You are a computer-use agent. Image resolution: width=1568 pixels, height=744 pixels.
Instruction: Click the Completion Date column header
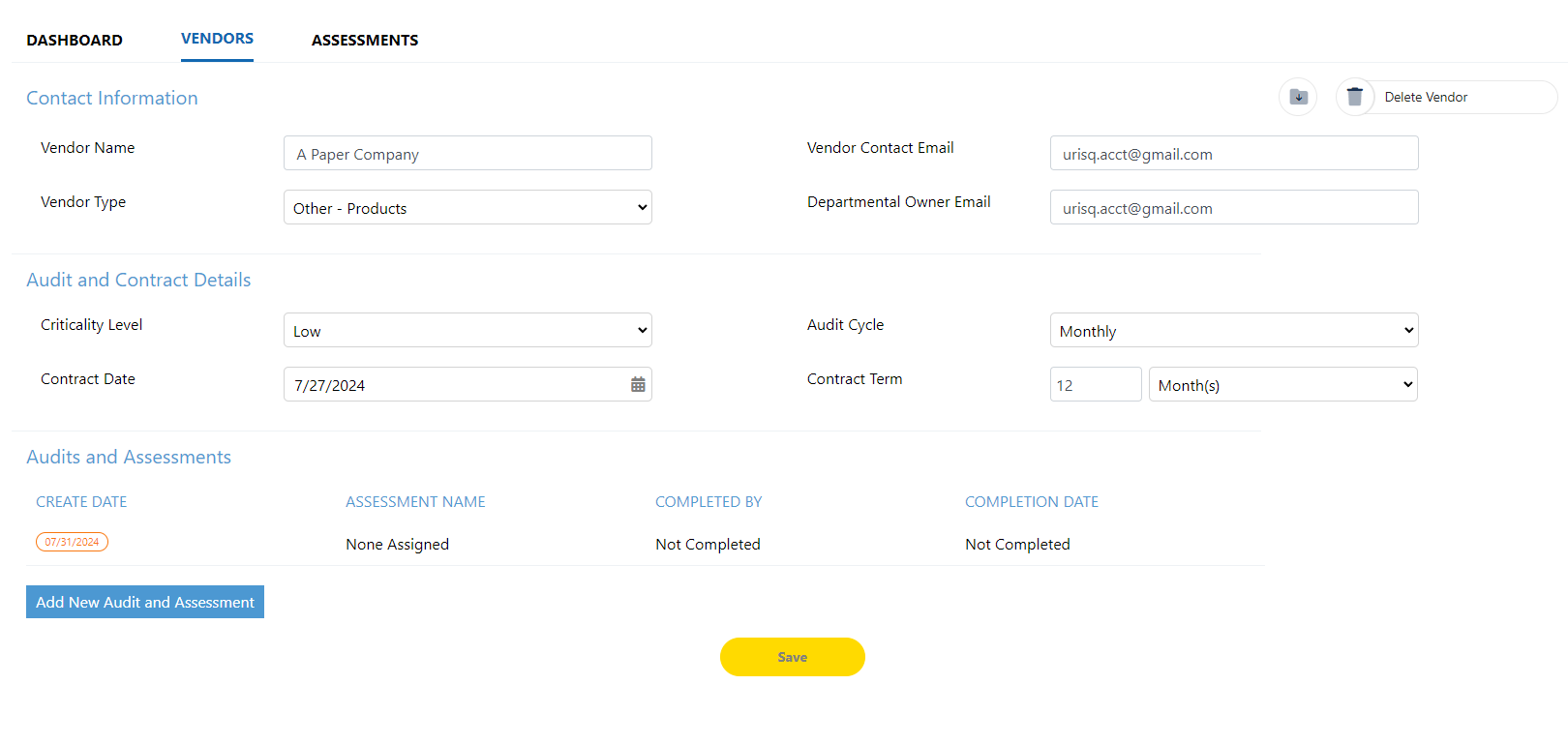coord(1032,502)
